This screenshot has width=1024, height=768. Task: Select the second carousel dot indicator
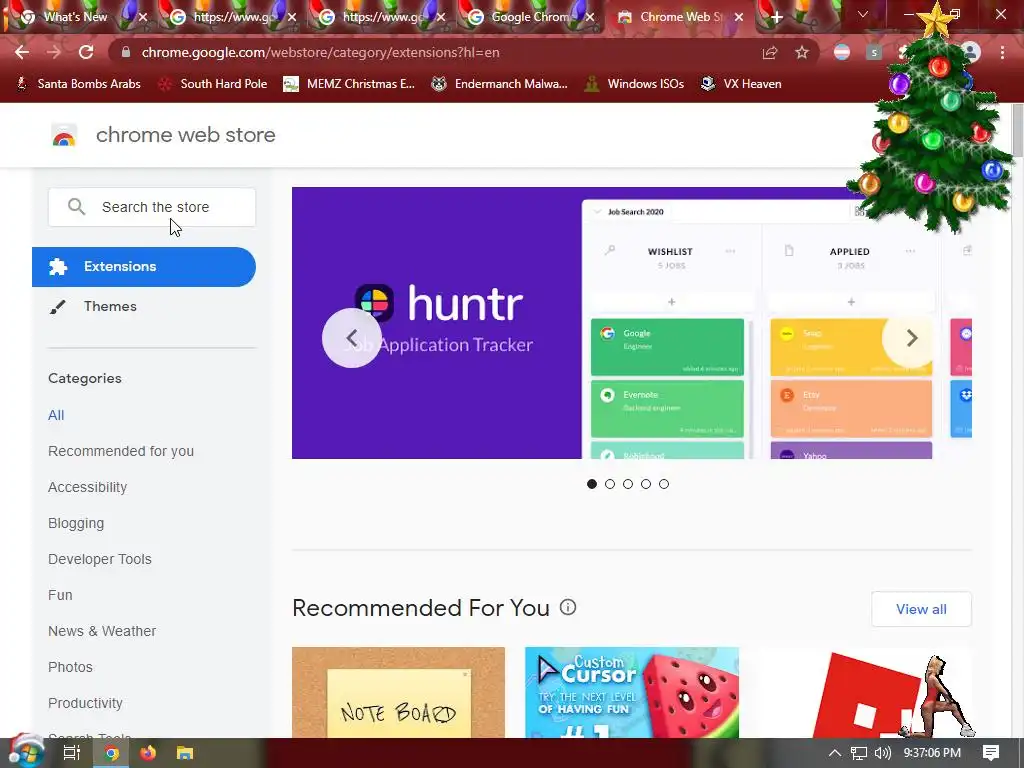pos(610,484)
